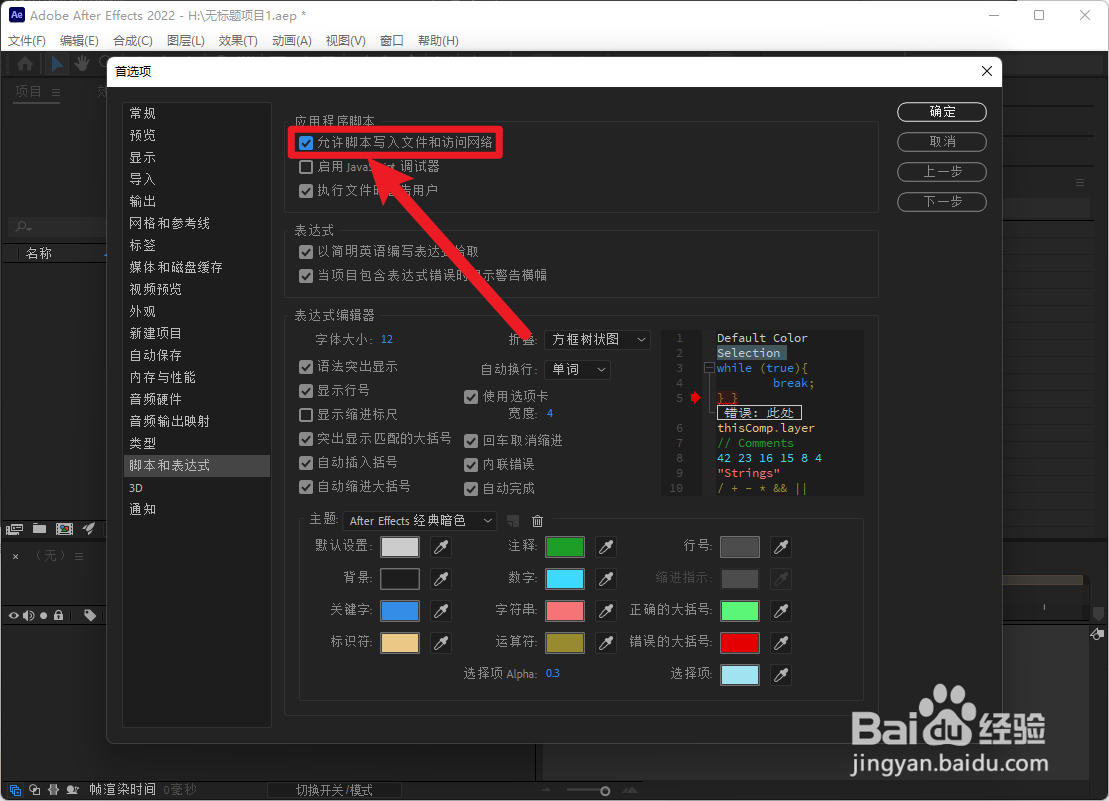Toggle 显示行号 checkbox
The image size is (1109, 801).
coord(306,391)
